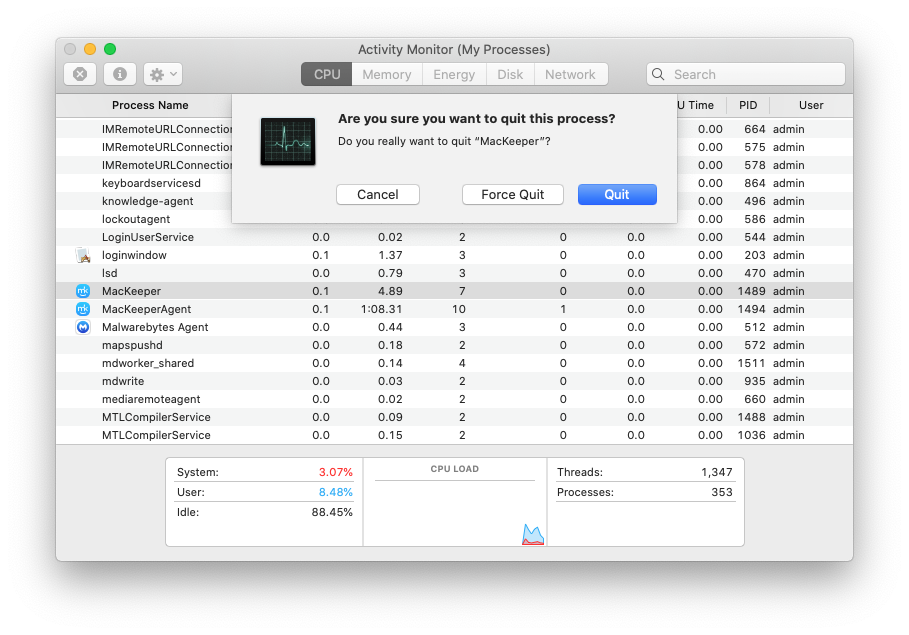The image size is (909, 635).
Task: Select the mapspushd process name
Action: pyautogui.click(x=132, y=345)
